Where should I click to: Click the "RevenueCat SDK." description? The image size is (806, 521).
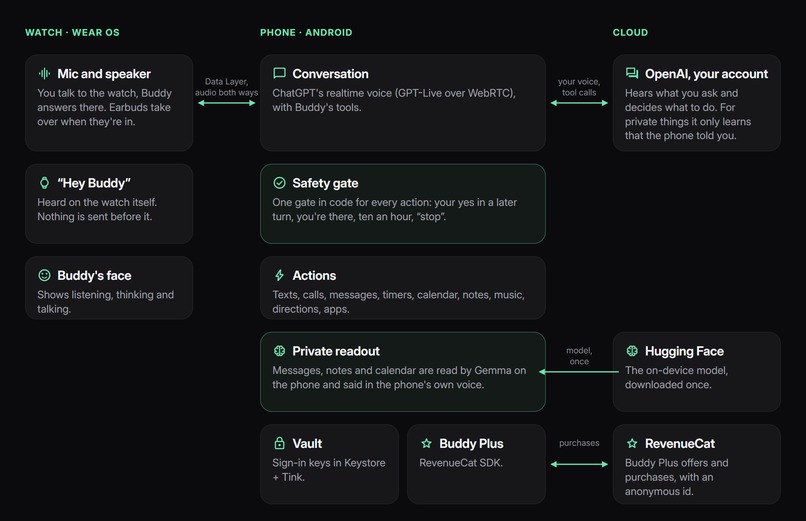pos(461,463)
